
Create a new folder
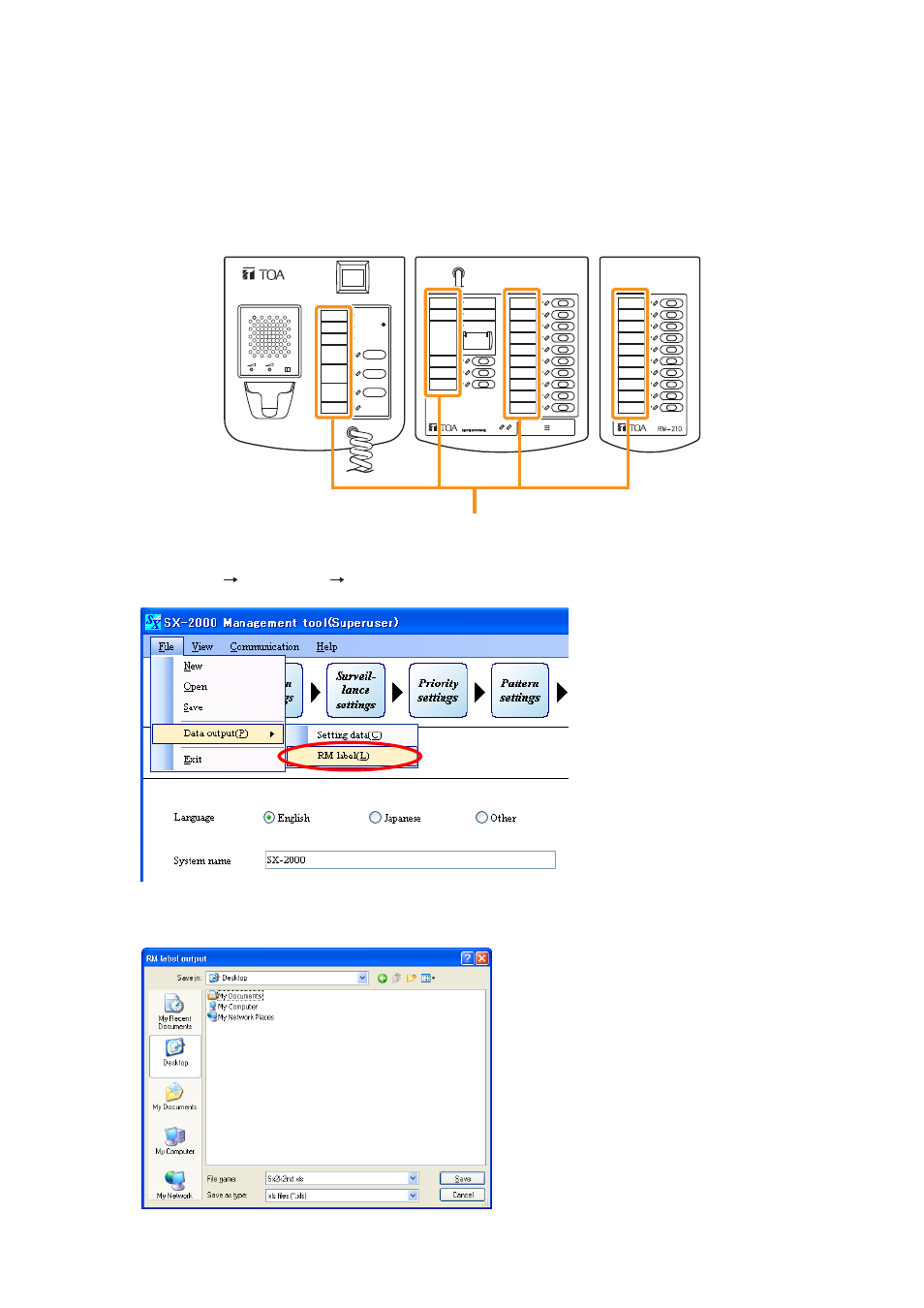412,978
